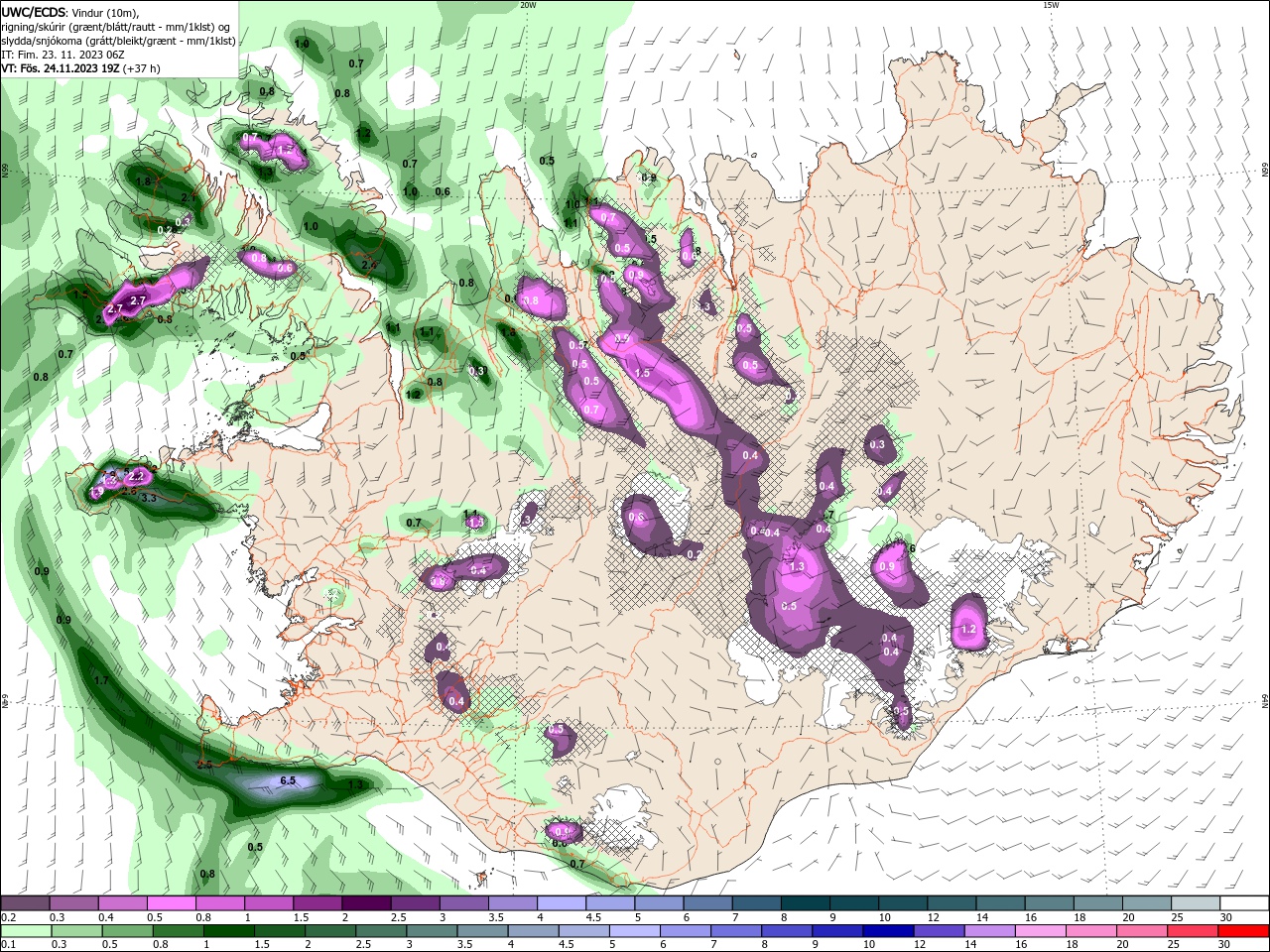Pick the slate blue 6 snow legend swatch
1270x952 pixels.
pyautogui.click(x=708, y=903)
